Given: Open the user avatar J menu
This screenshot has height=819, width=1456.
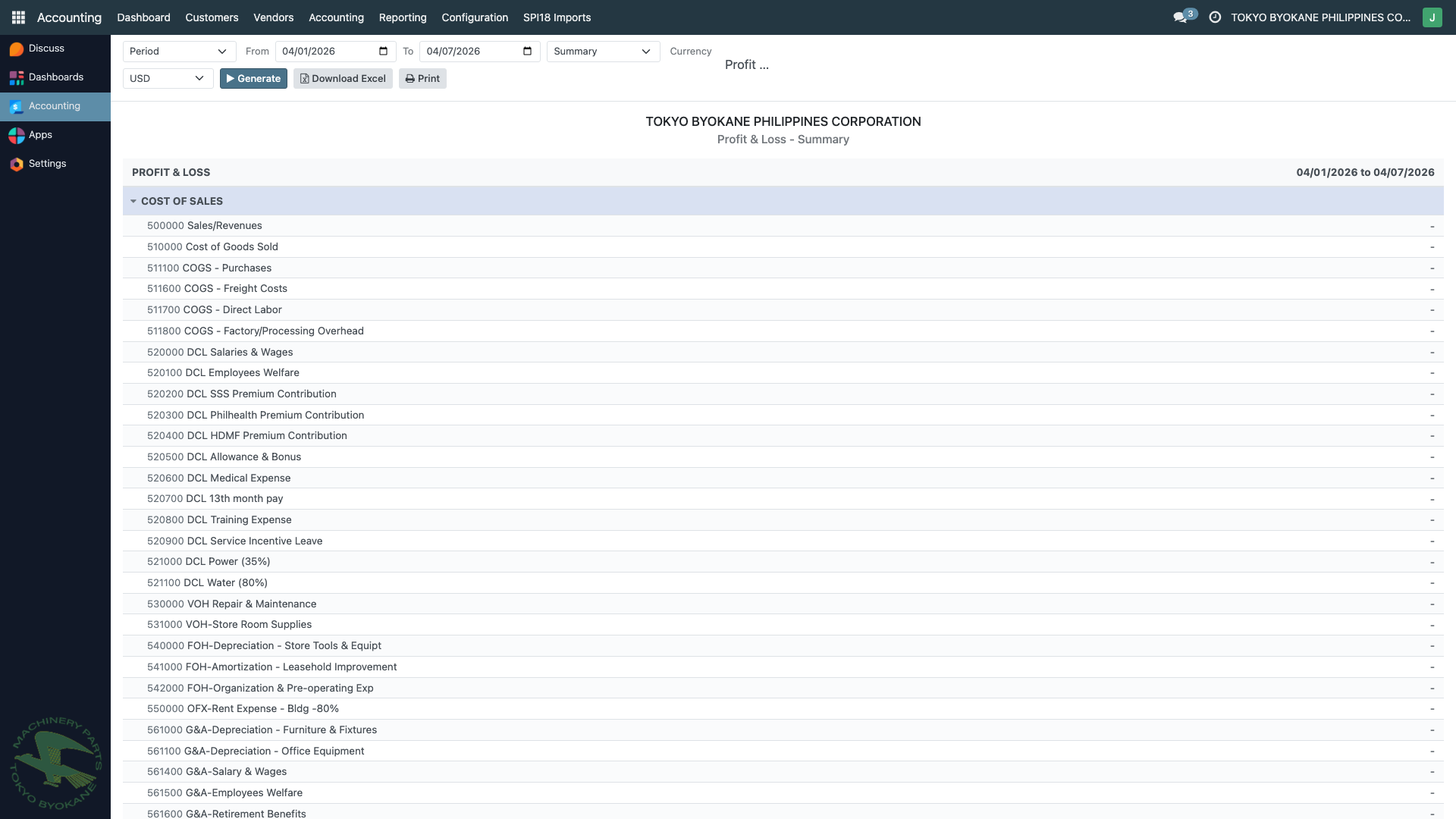Looking at the screenshot, I should [x=1432, y=17].
